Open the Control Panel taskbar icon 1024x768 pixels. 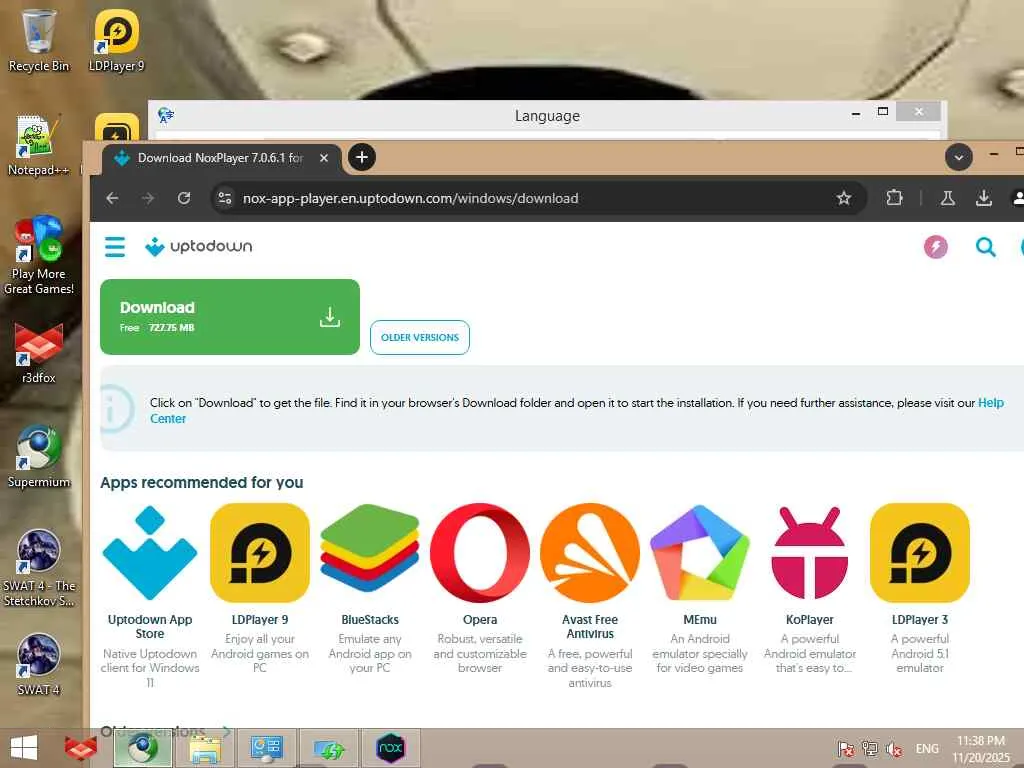click(x=266, y=748)
